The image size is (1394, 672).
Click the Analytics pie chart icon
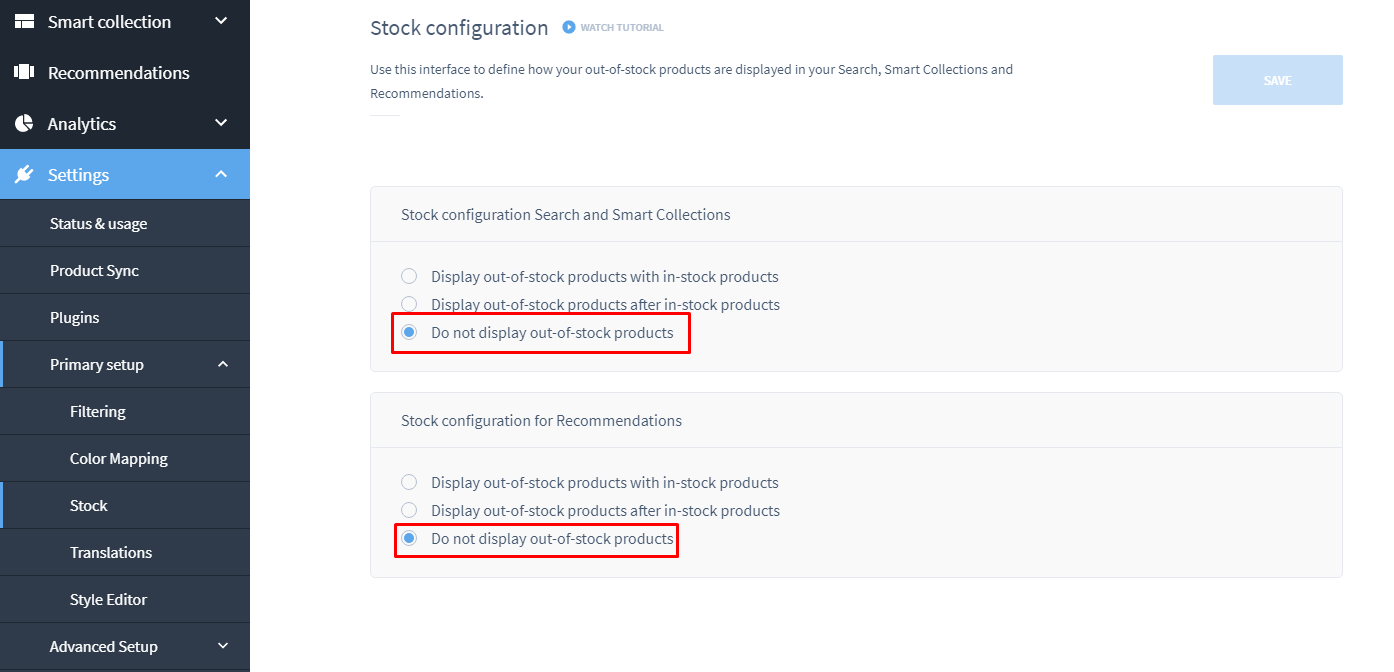pyautogui.click(x=24, y=123)
